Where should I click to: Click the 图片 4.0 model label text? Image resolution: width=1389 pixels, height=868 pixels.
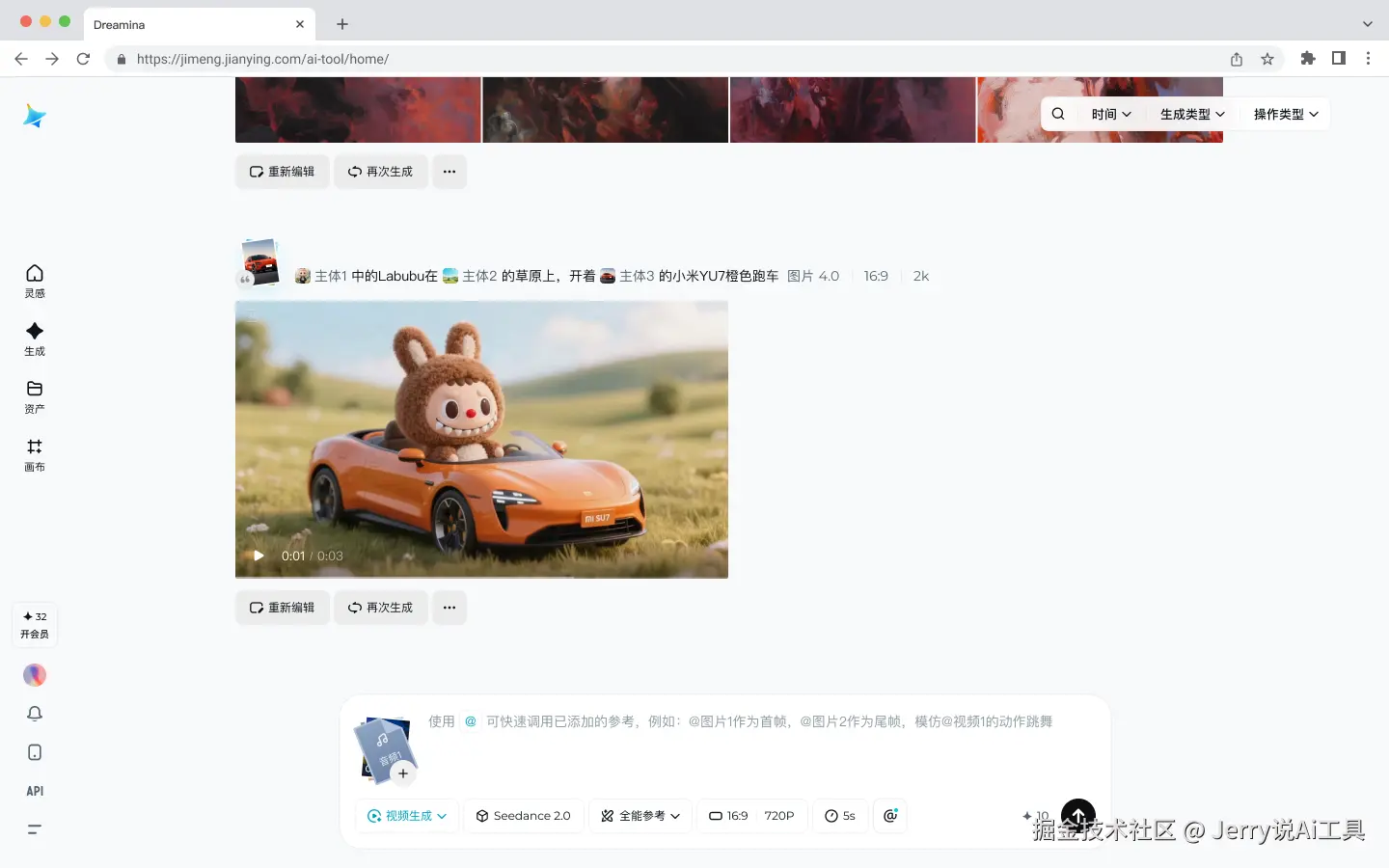tap(813, 276)
